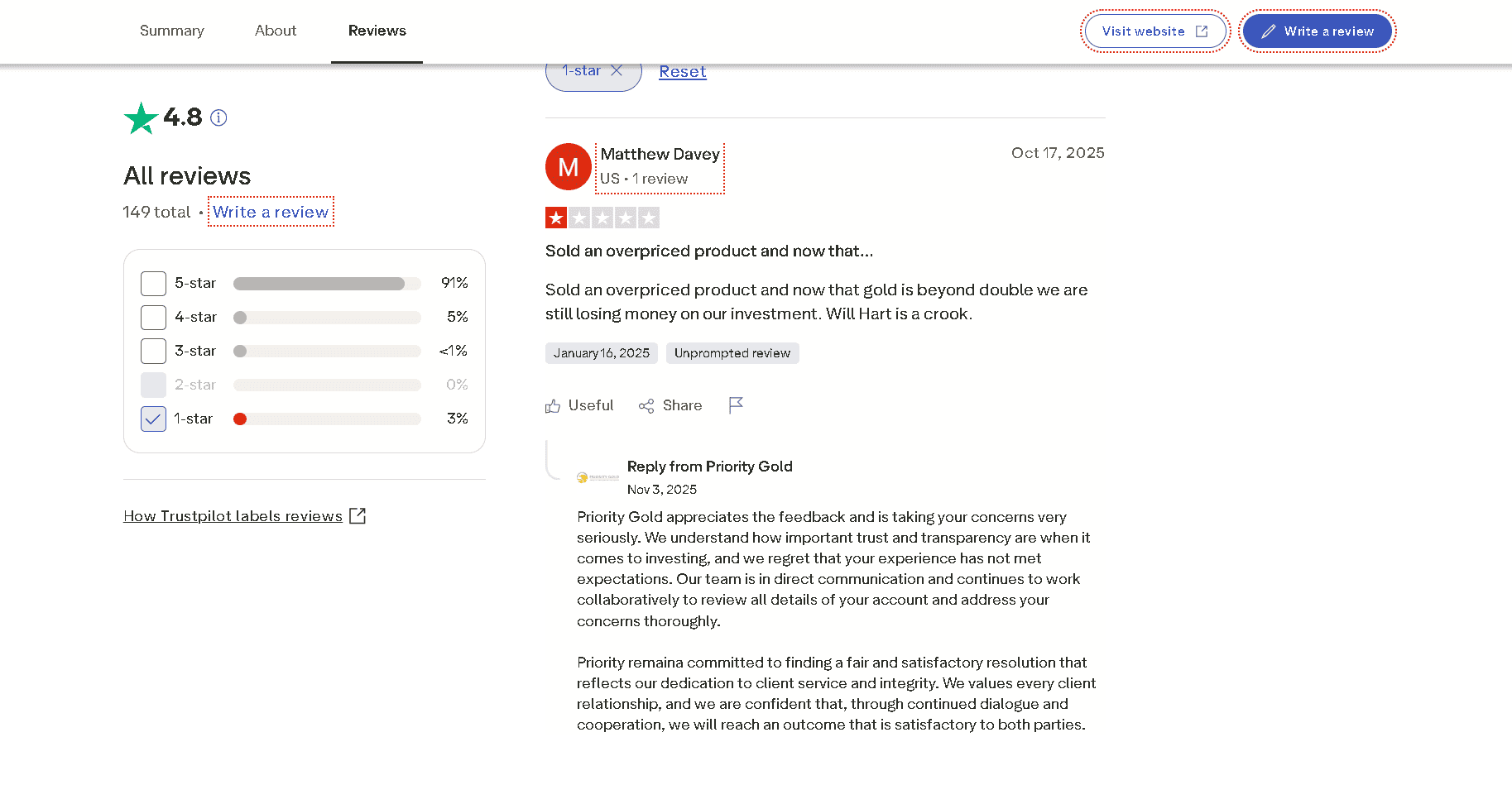Click Matthew Davey's red avatar
The image size is (1512, 785).
569,167
